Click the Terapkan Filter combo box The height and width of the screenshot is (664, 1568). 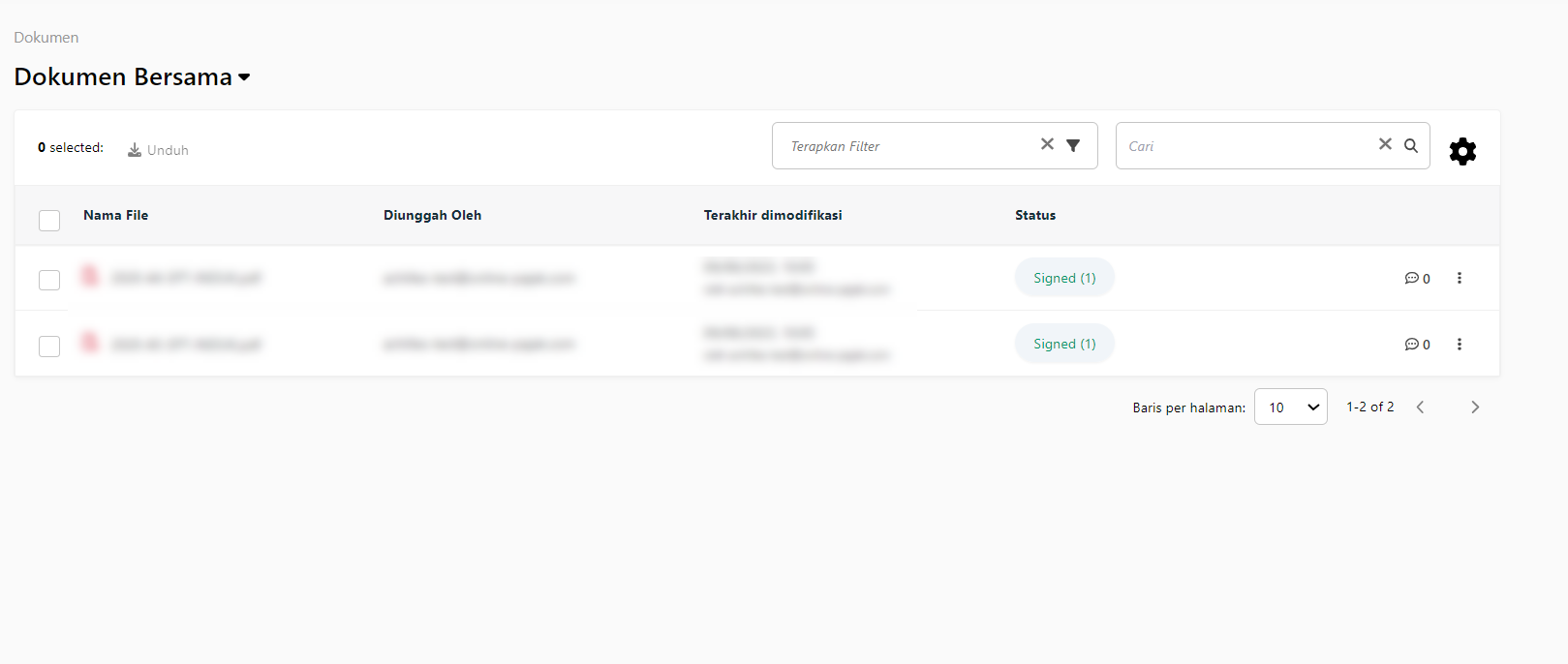click(x=910, y=146)
